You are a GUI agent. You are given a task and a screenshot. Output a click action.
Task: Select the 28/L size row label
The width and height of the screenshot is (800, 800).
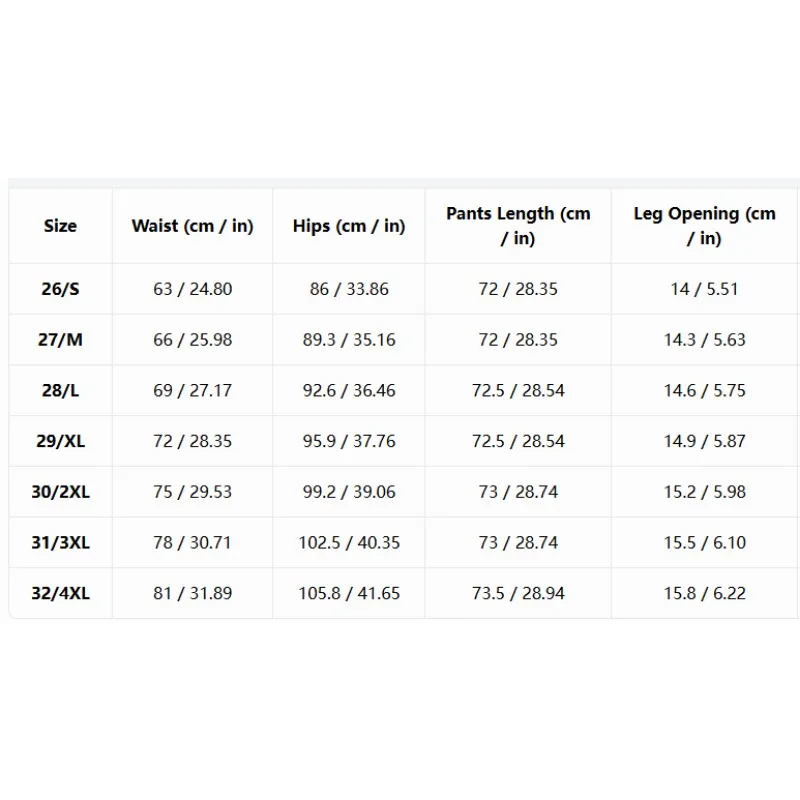pyautogui.click(x=60, y=390)
